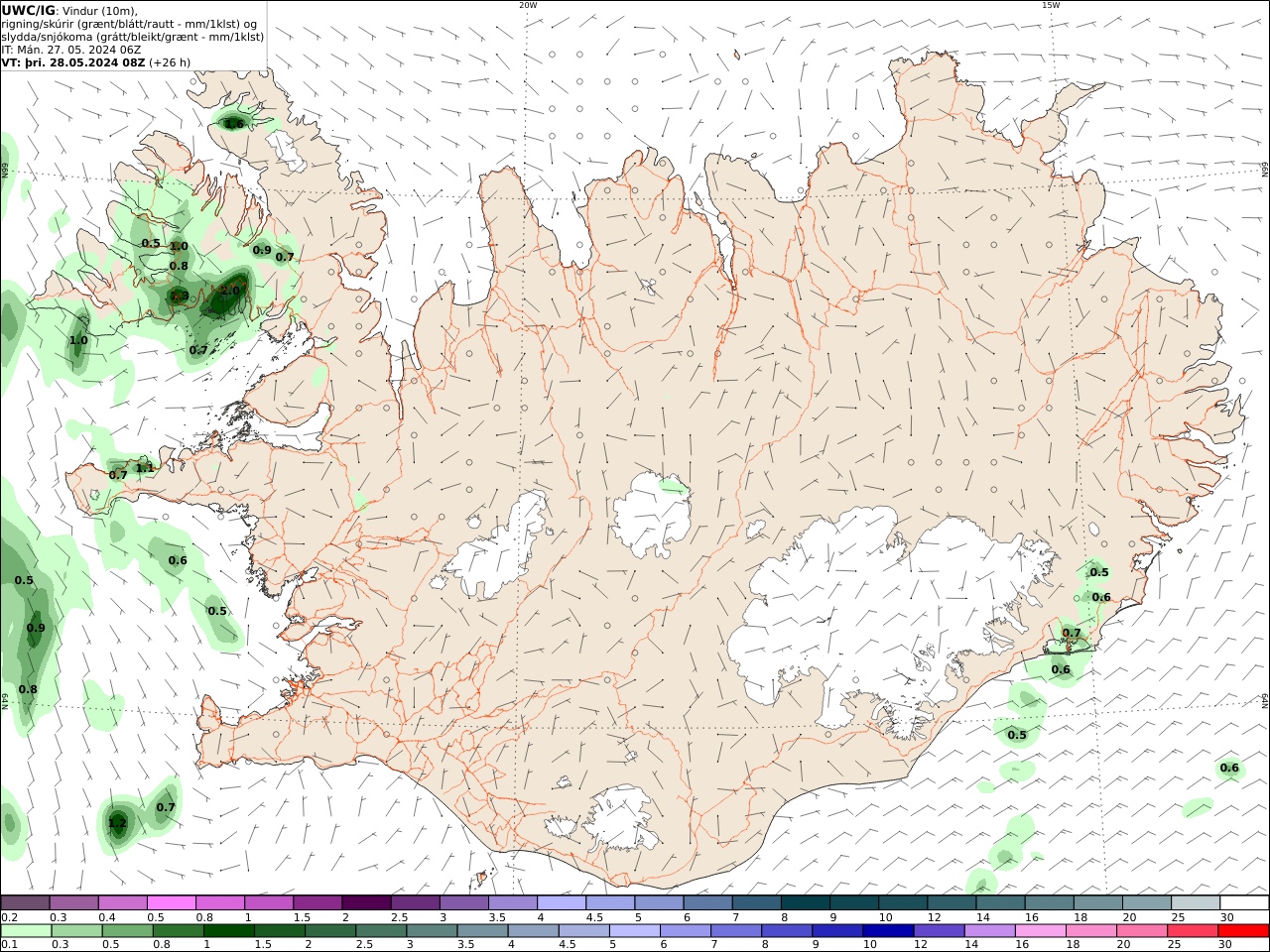Click the 1.2 precipitation value in the ocean
Image resolution: width=1270 pixels, height=952 pixels.
(x=117, y=823)
